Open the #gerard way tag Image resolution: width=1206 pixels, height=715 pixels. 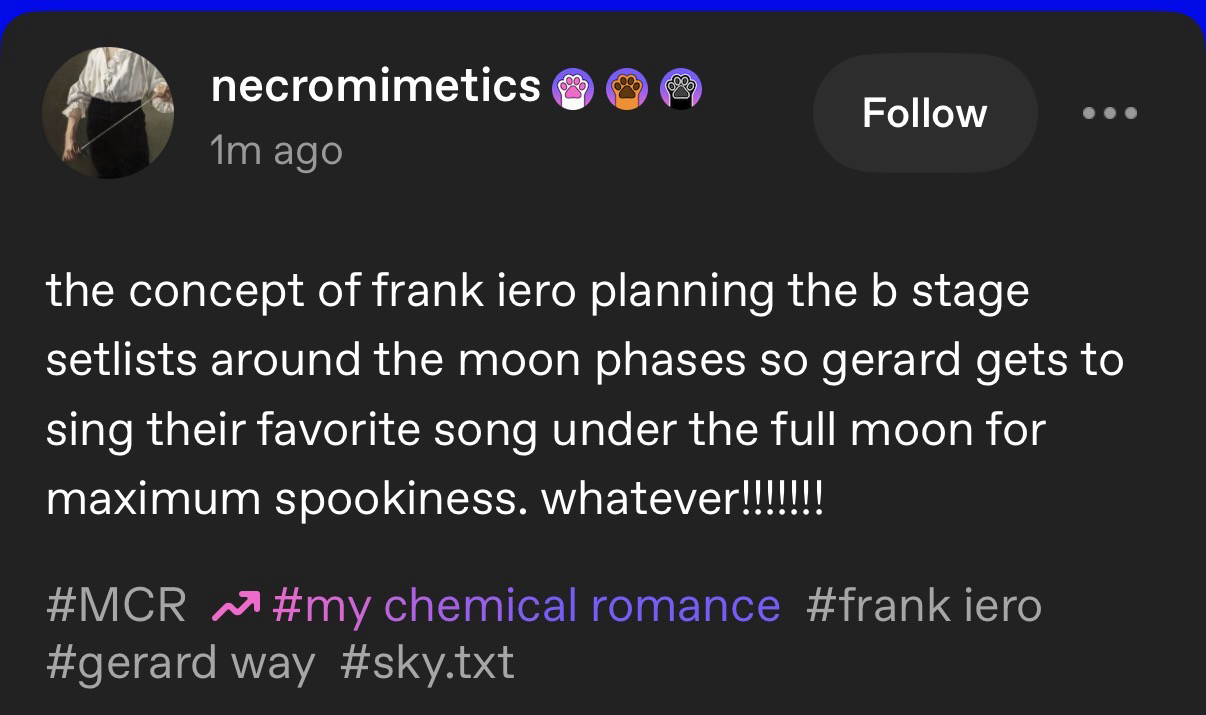(180, 662)
